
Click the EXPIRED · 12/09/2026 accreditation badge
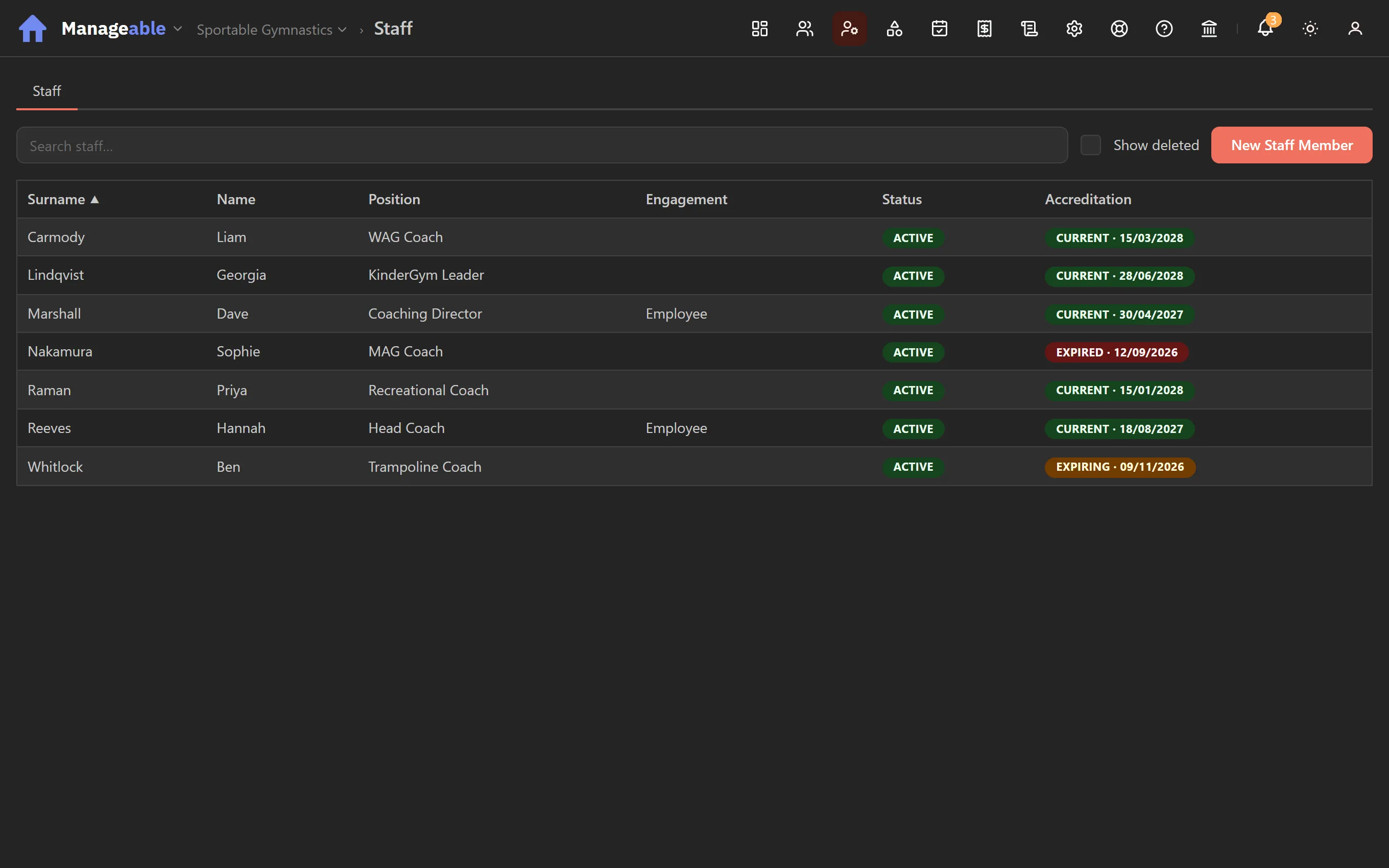click(1116, 352)
